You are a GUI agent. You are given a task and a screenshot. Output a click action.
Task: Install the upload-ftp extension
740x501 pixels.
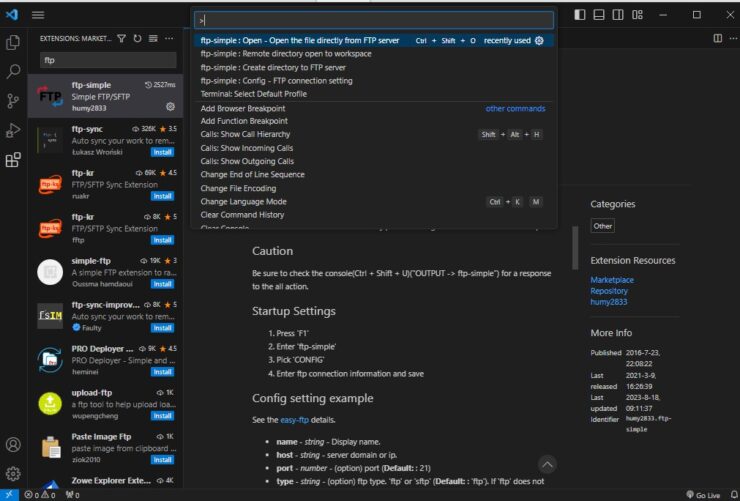coord(162,416)
